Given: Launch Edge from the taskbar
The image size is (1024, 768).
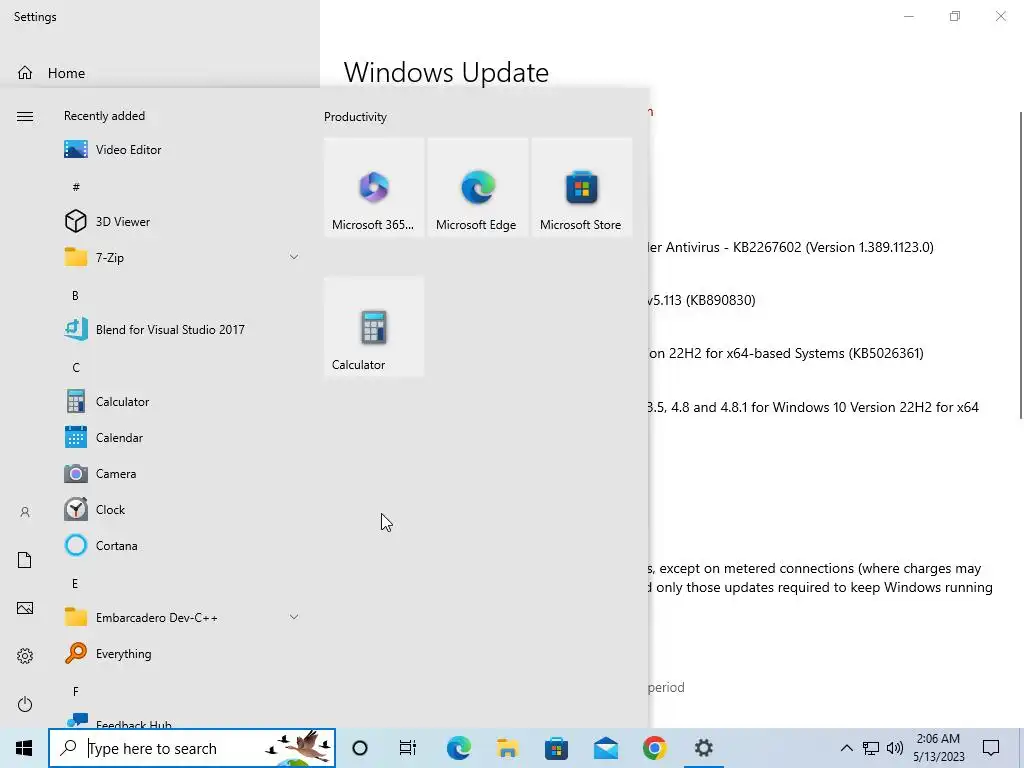Looking at the screenshot, I should (458, 748).
